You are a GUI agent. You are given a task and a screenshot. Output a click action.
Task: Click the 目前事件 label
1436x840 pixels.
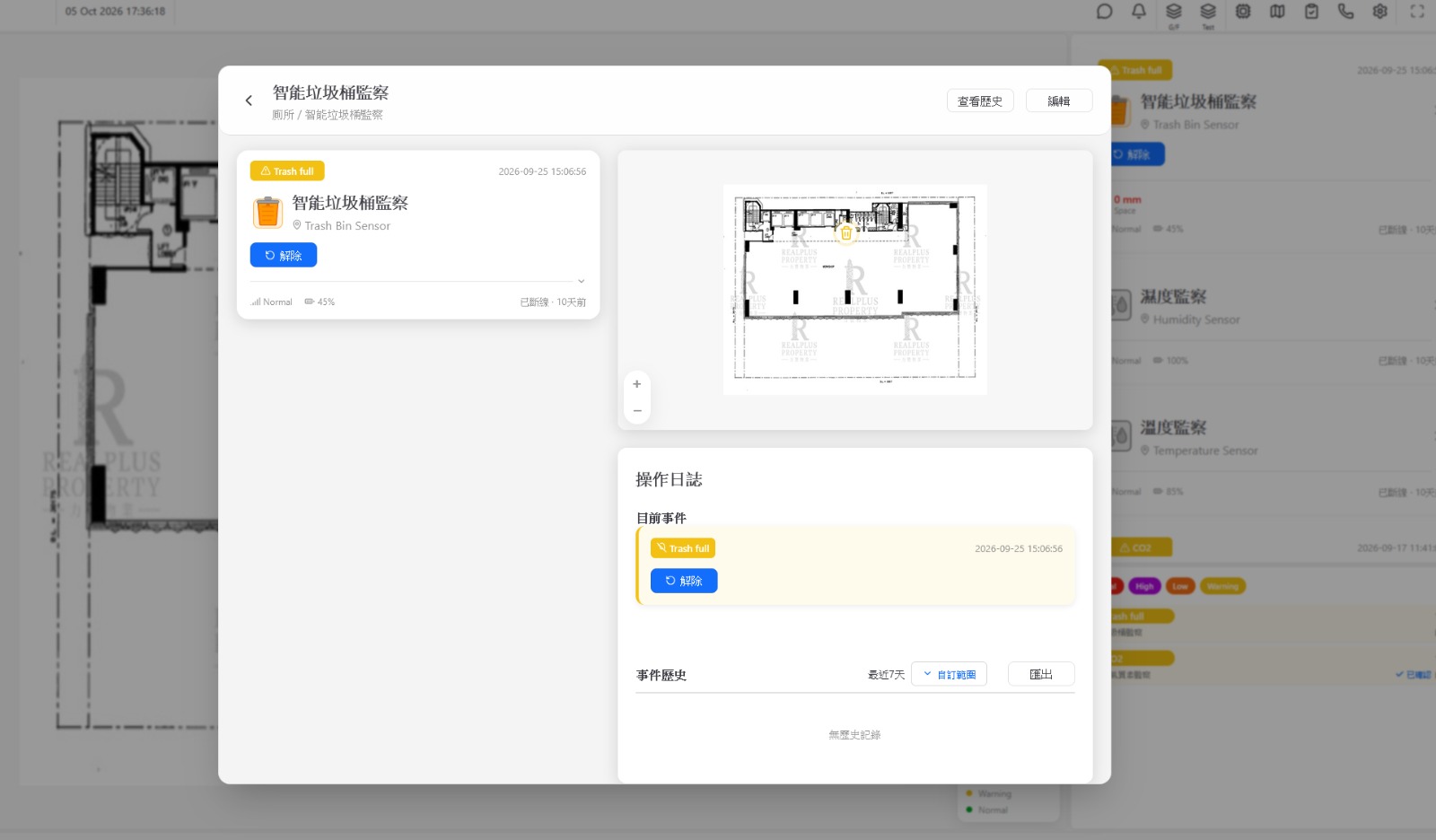(x=661, y=518)
